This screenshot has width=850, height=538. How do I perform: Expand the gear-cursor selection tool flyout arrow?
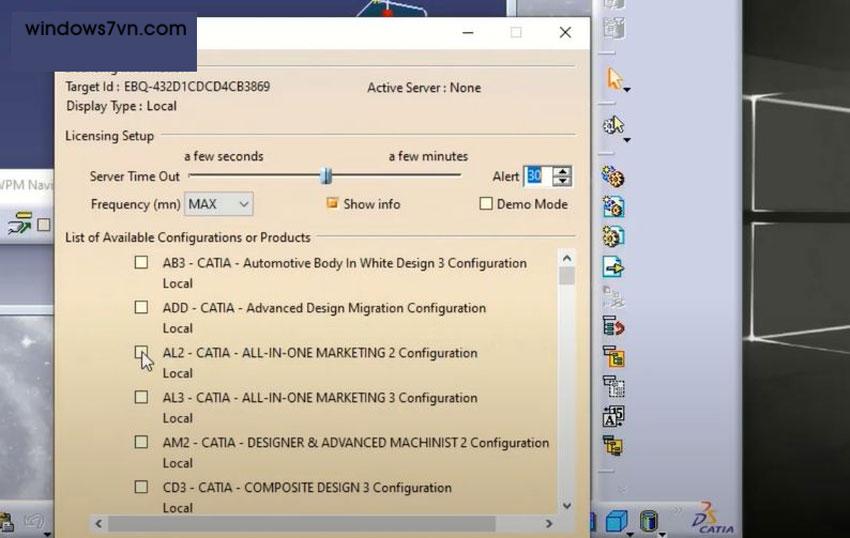click(627, 140)
